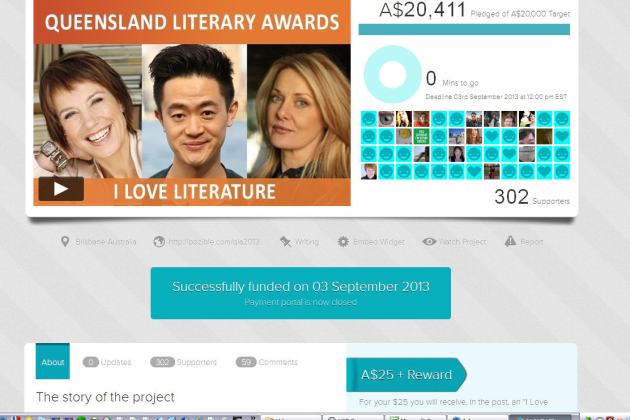The height and width of the screenshot is (420, 630).
Task: Open the 302 Supporters tab
Action: coord(183,362)
